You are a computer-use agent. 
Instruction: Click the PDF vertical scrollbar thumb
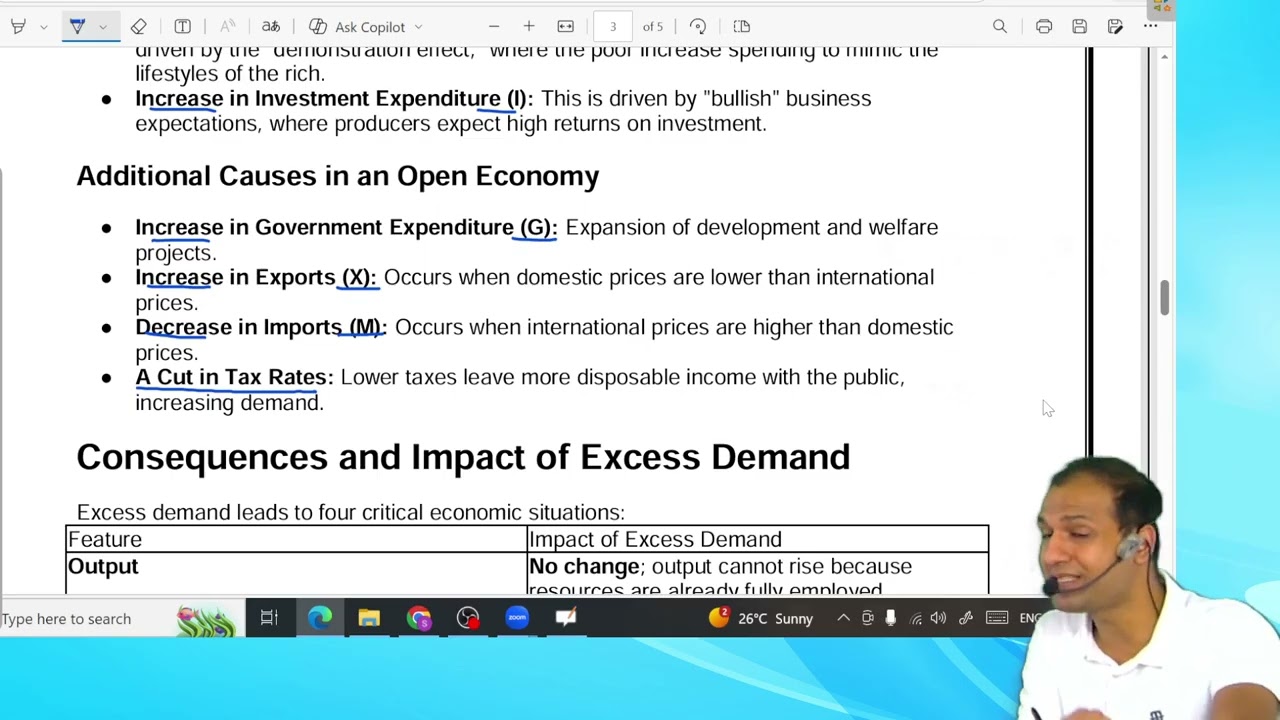tap(1164, 298)
